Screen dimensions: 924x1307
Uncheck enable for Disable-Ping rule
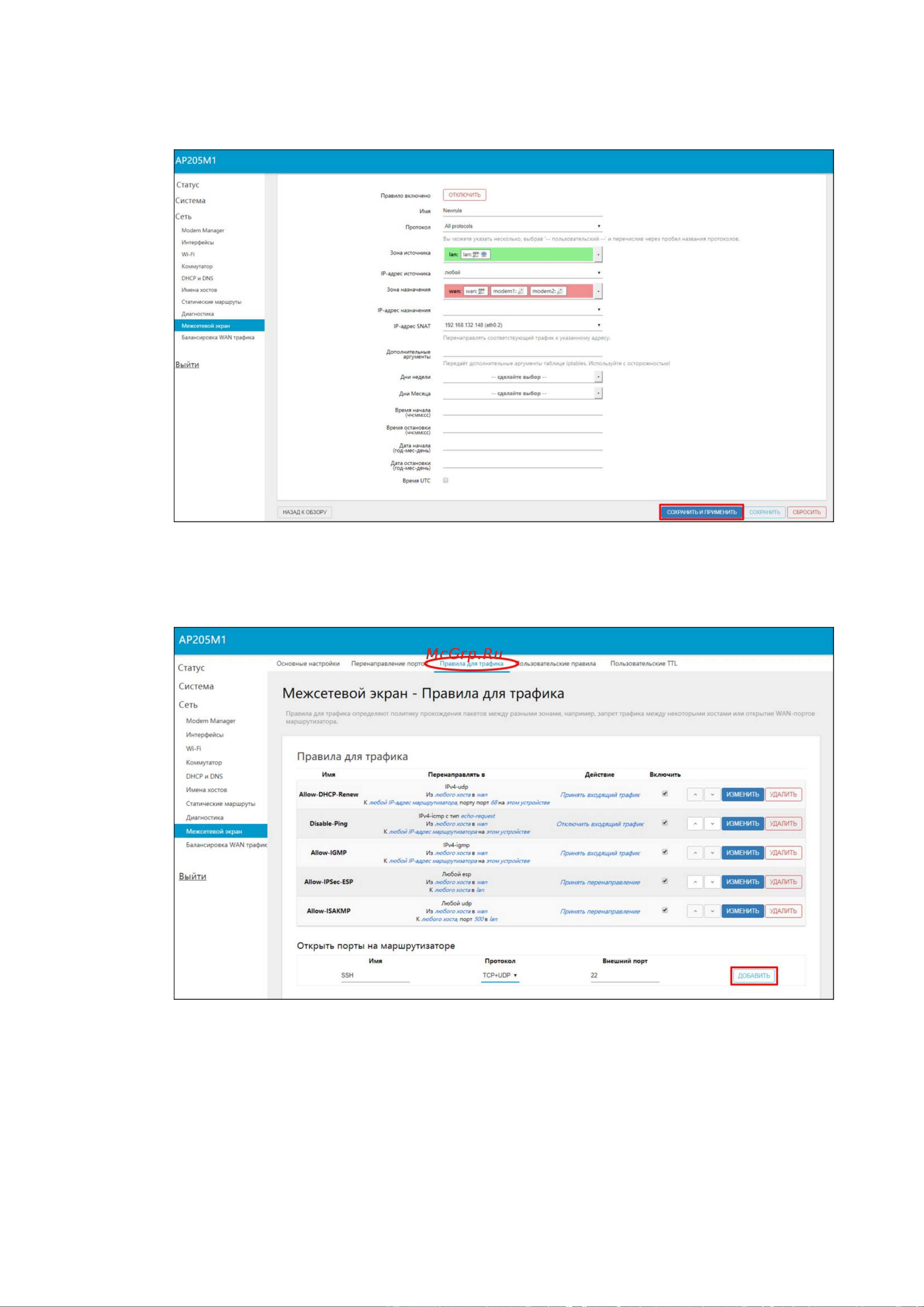[x=664, y=822]
